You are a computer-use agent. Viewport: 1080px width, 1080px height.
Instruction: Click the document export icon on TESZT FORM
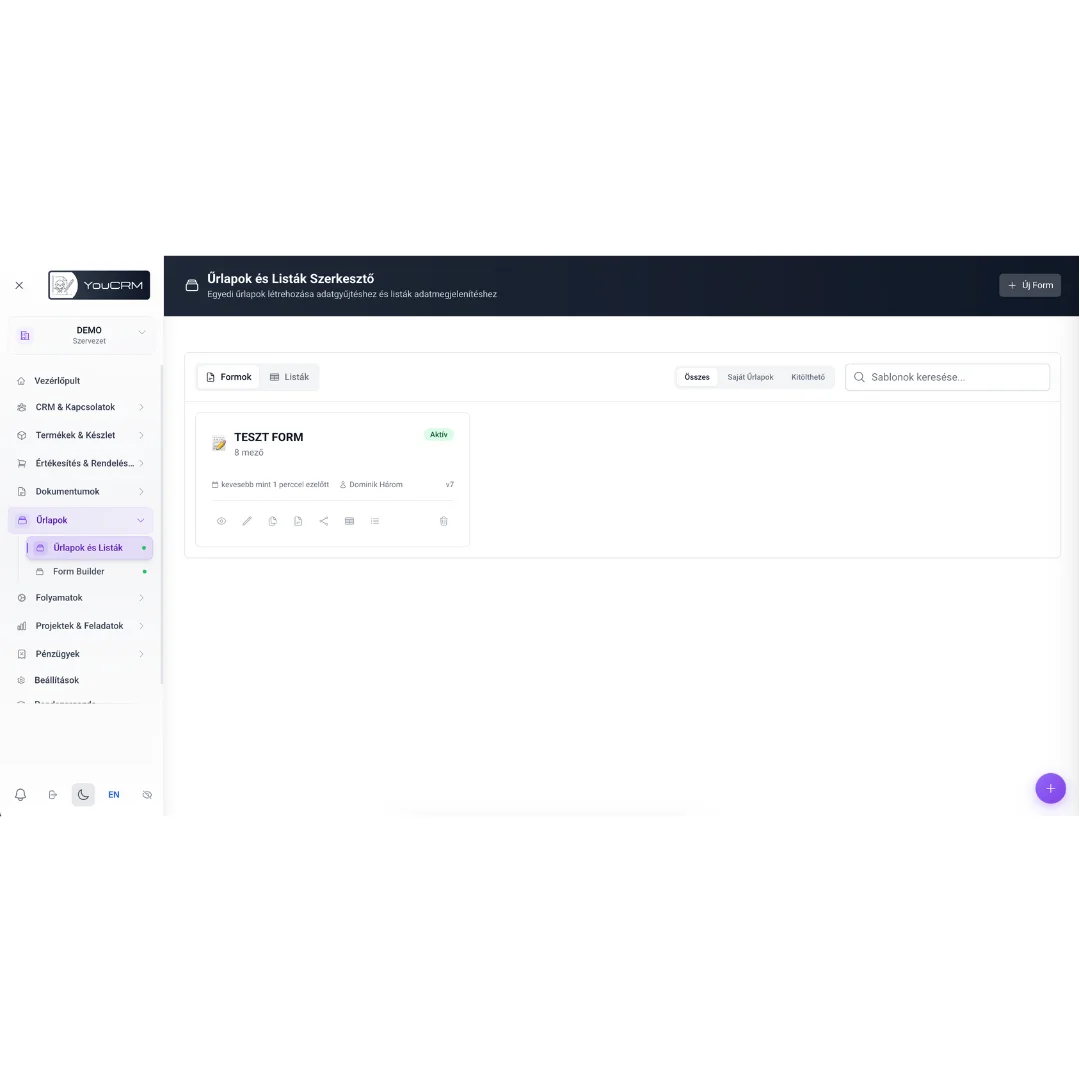(x=298, y=521)
